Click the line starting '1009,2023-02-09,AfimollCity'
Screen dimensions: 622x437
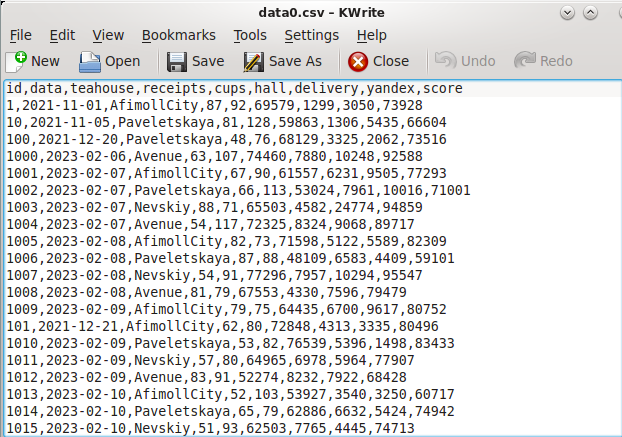(227, 309)
